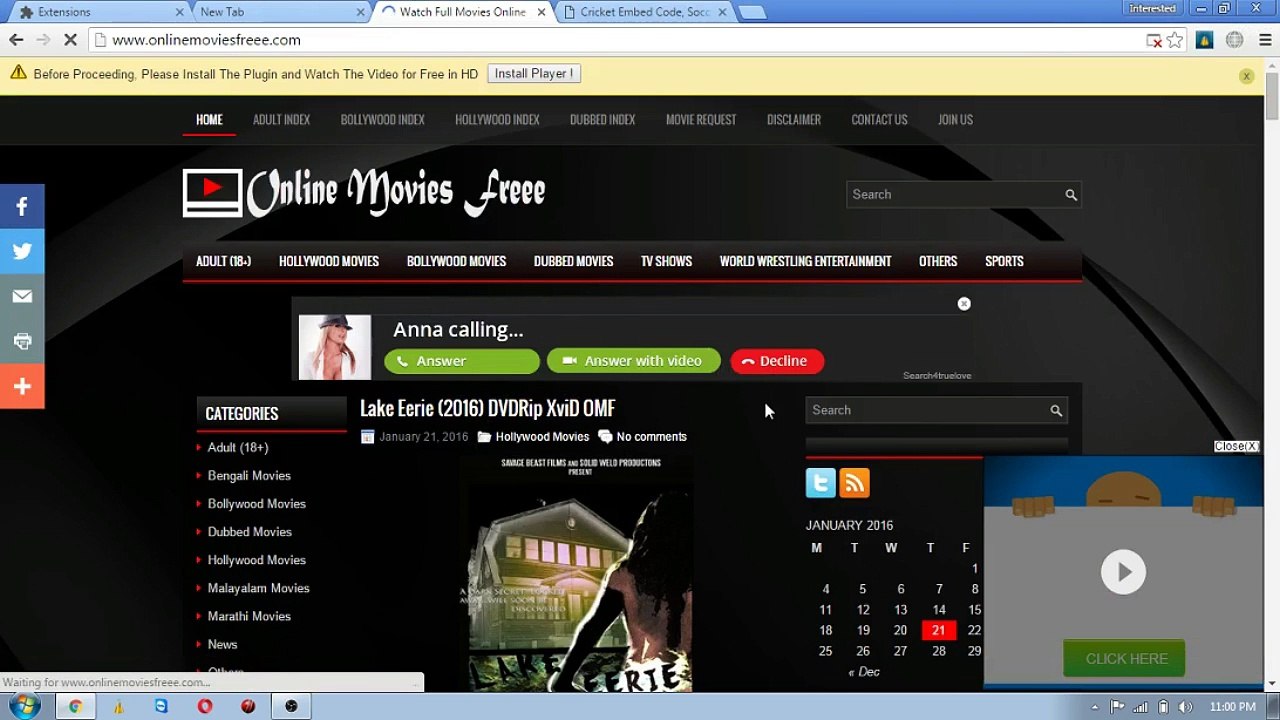Go to previous month via « Dec
Screen dimensions: 1280x720
click(864, 672)
